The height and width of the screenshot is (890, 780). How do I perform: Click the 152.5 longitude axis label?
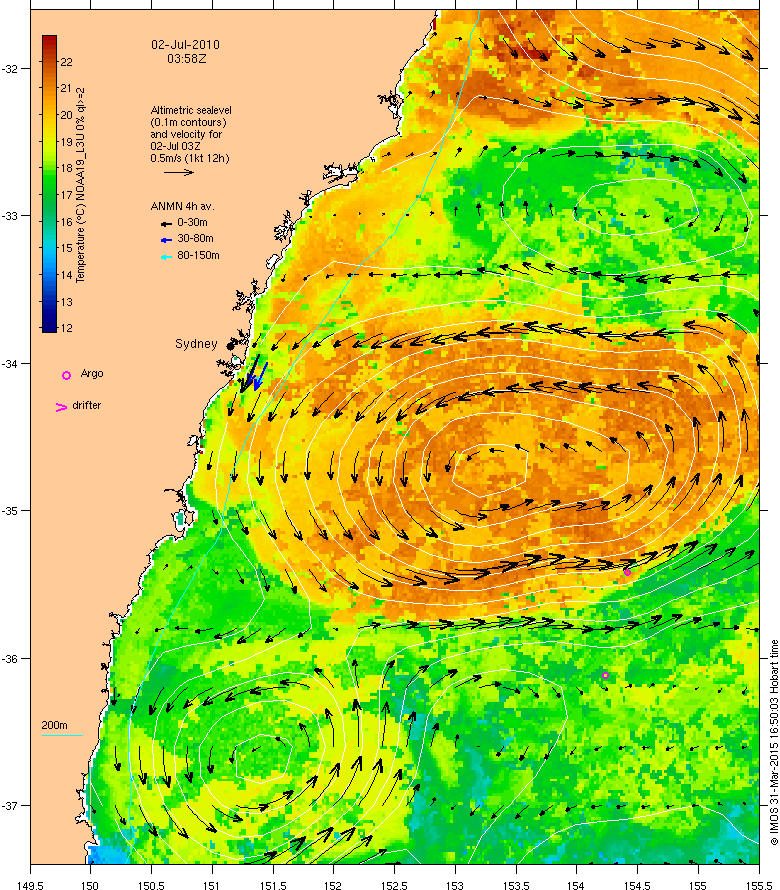(394, 885)
